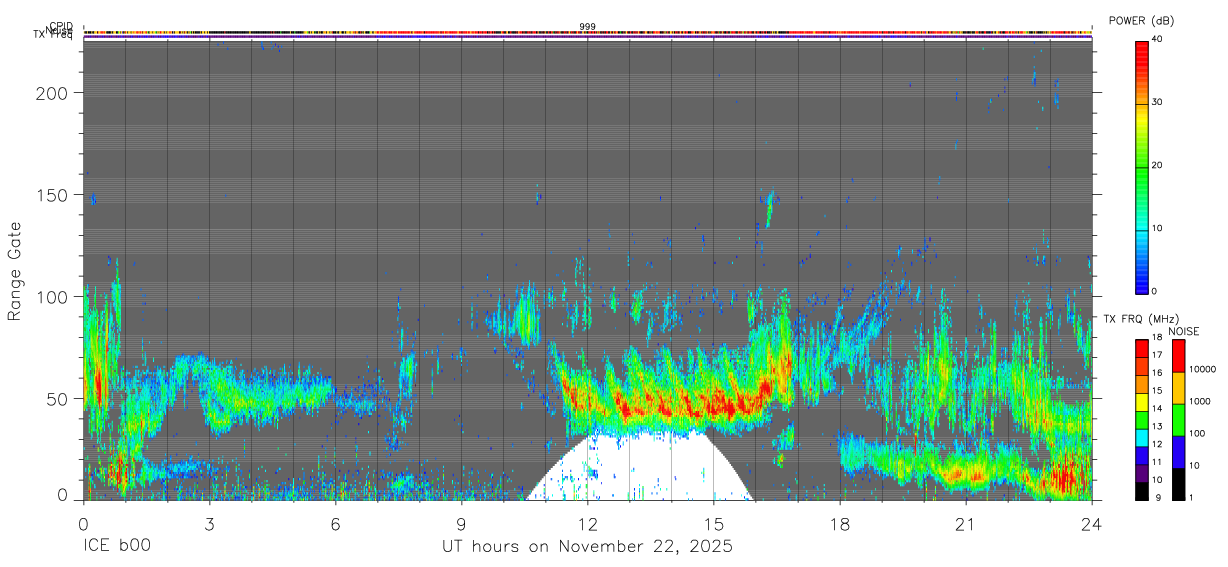Click the '6' hour label on x-axis
The image size is (1228, 567).
(x=335, y=524)
